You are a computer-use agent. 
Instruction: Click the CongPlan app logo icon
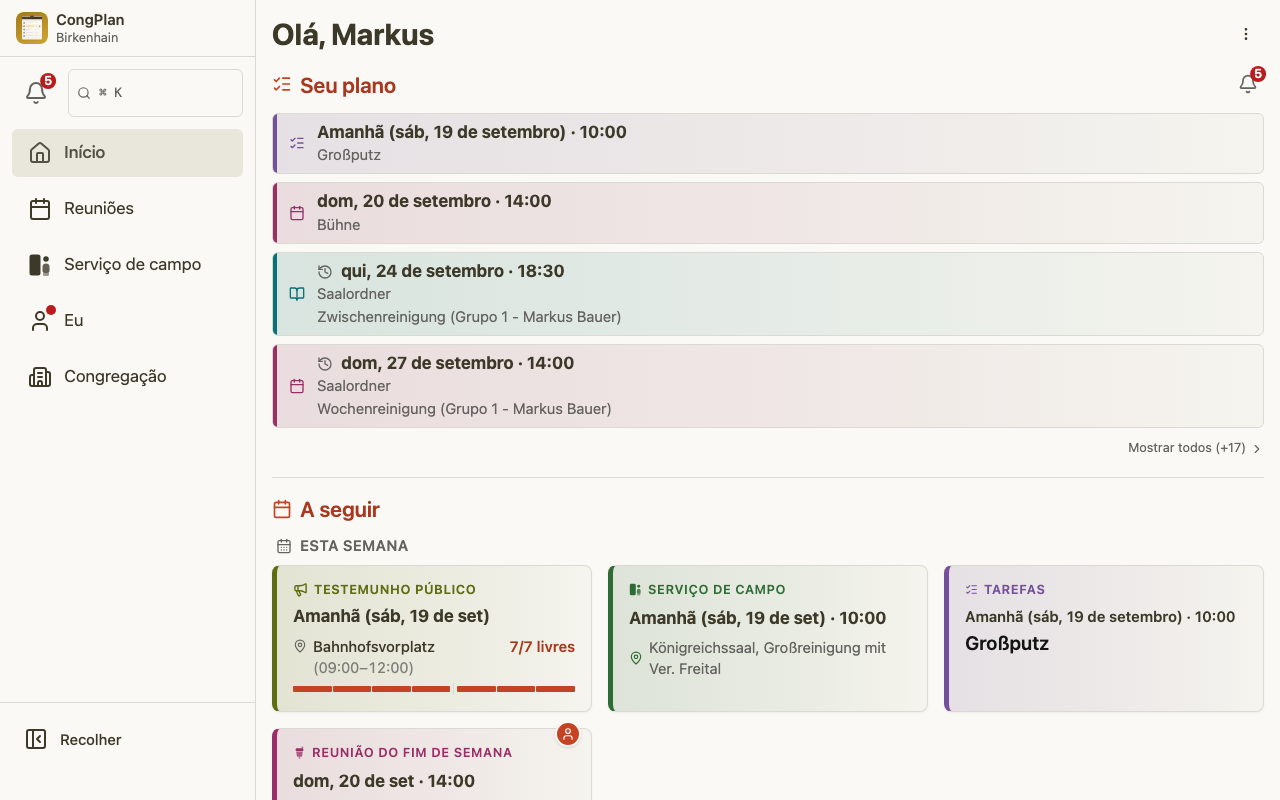[32, 28]
